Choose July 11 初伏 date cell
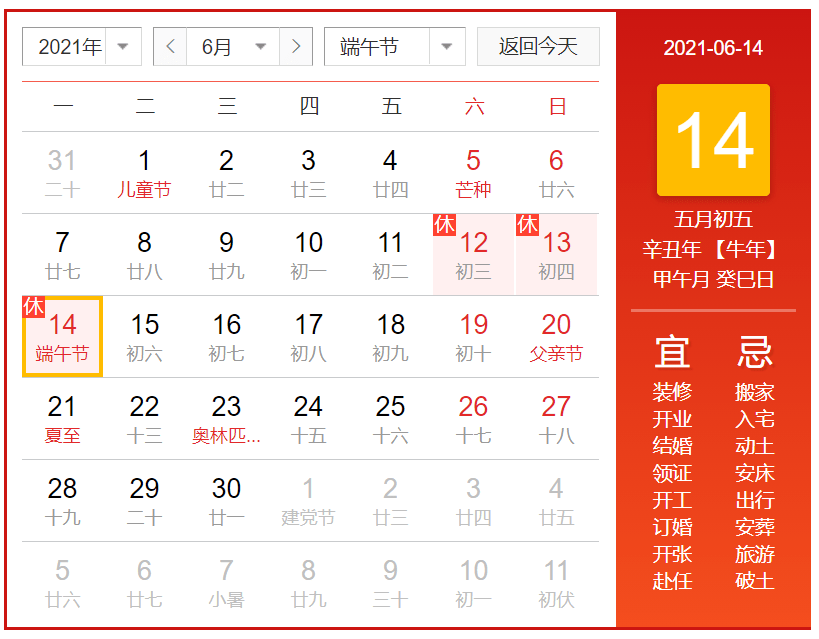819x639 pixels. 556,583
